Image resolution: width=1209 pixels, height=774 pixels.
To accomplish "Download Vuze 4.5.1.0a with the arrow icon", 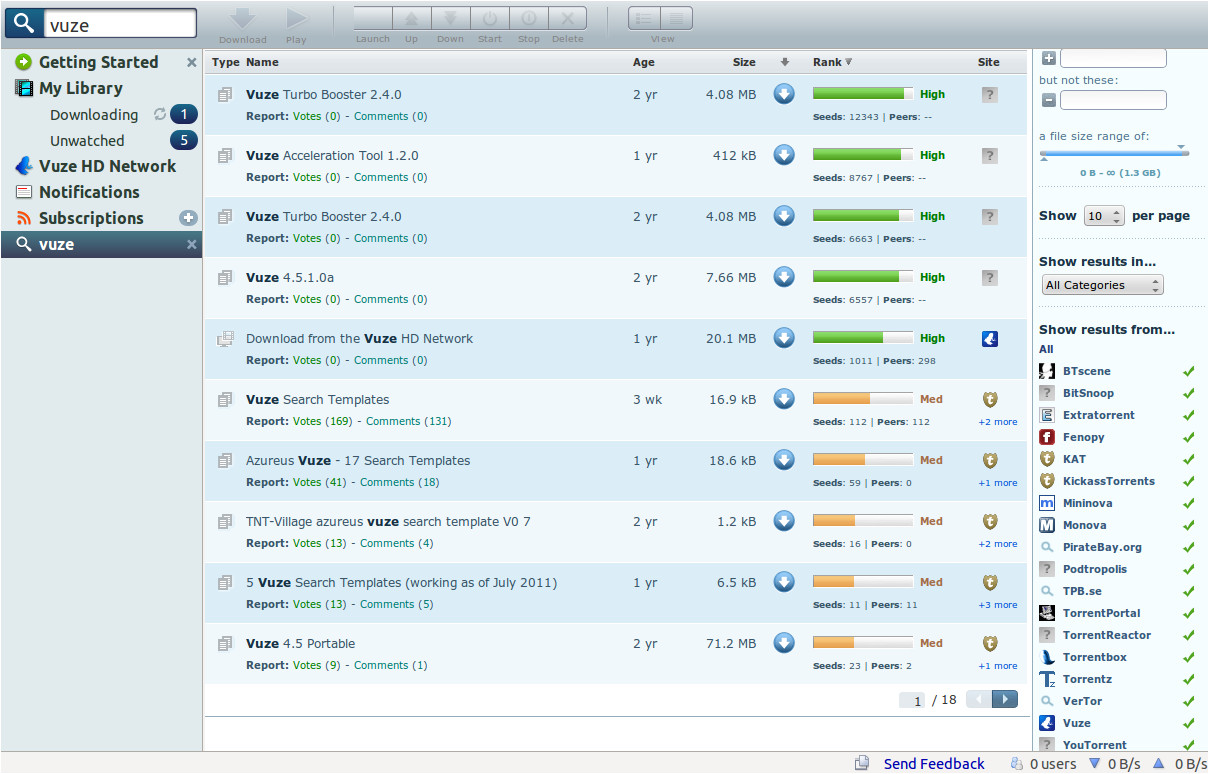I will pyautogui.click(x=784, y=277).
